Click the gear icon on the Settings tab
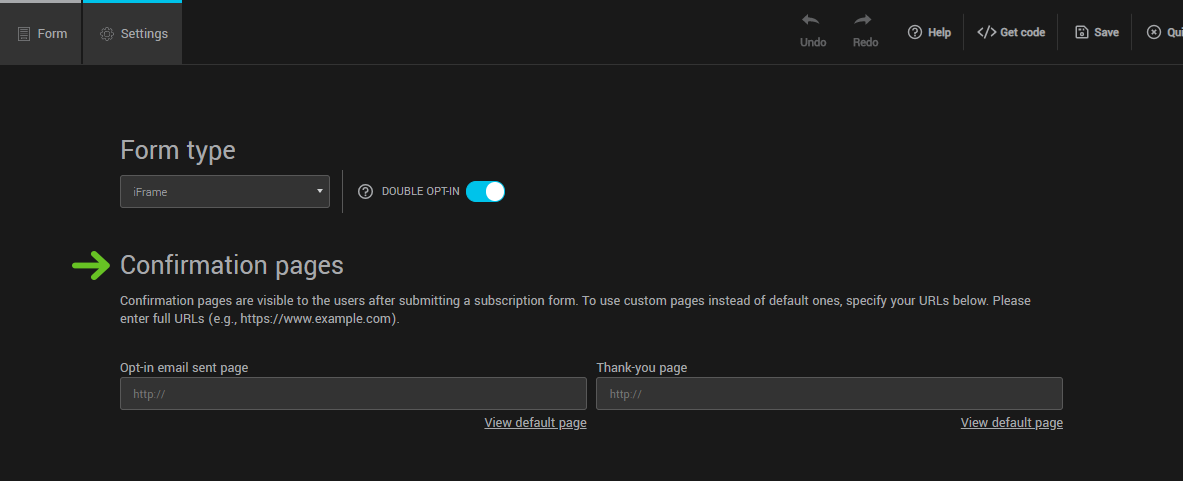This screenshot has width=1183, height=481. click(x=107, y=34)
